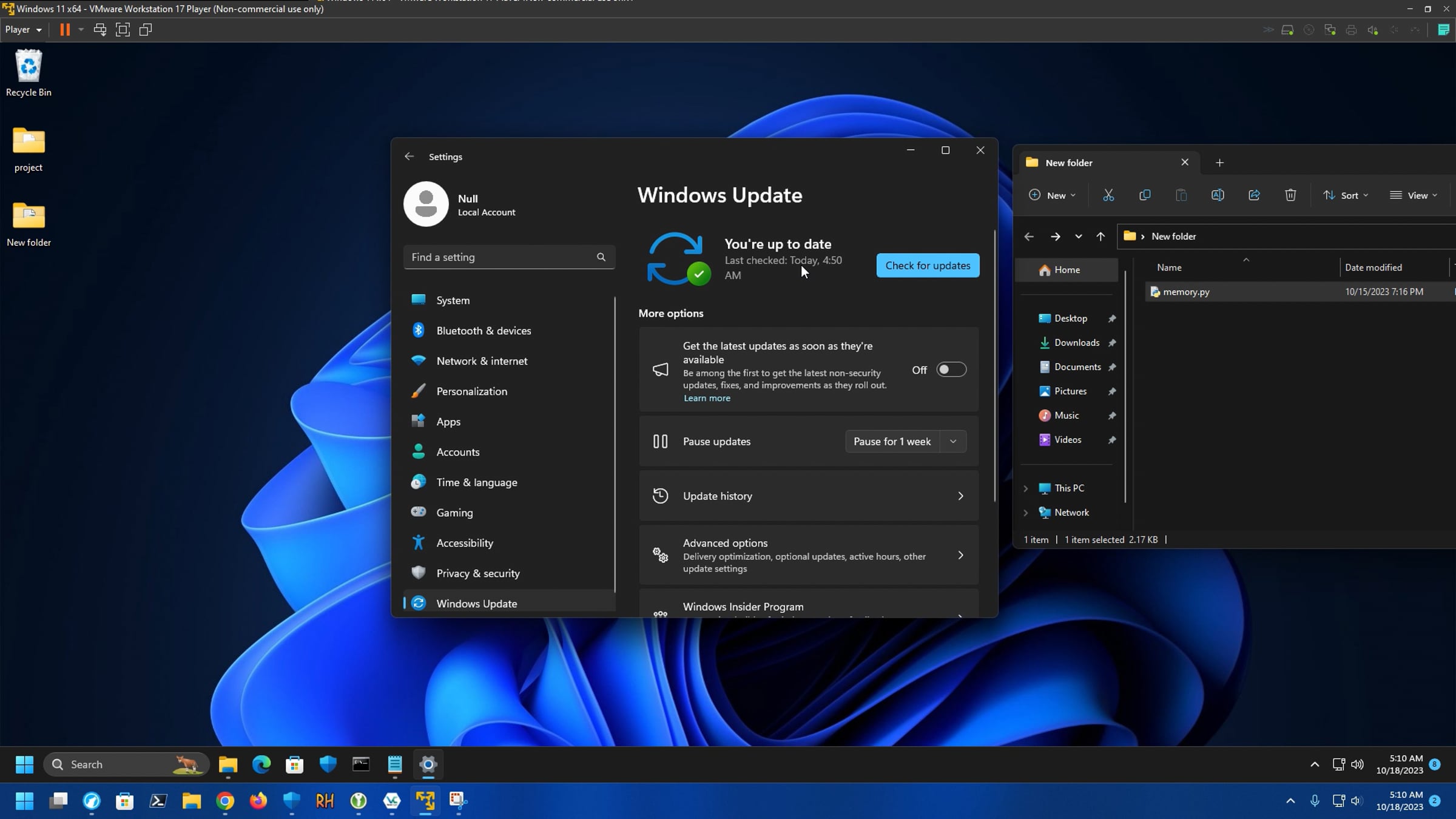Image resolution: width=1456 pixels, height=819 pixels.
Task: Click the Find a setting search box
Action: [509, 257]
